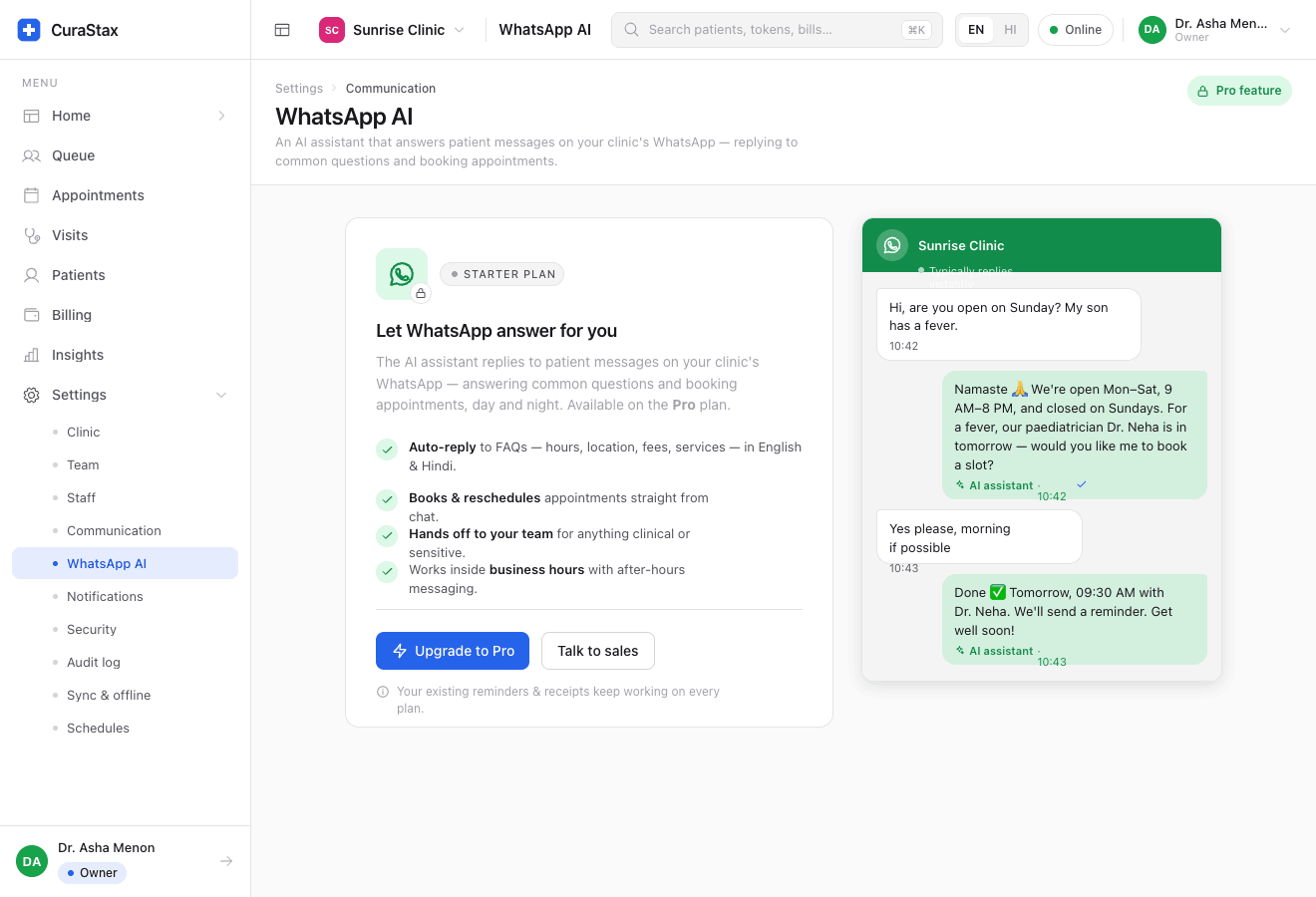Go to Clinic settings
The height and width of the screenshot is (897, 1316).
coord(125,432)
